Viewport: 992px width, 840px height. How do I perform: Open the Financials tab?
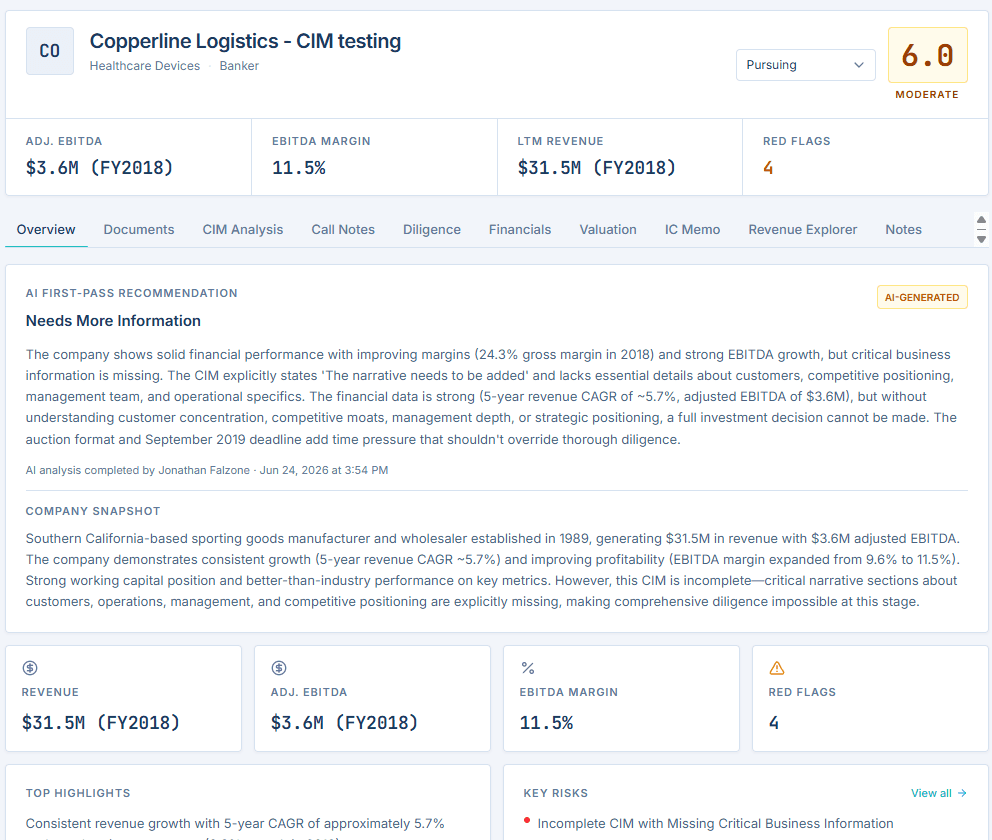(519, 230)
